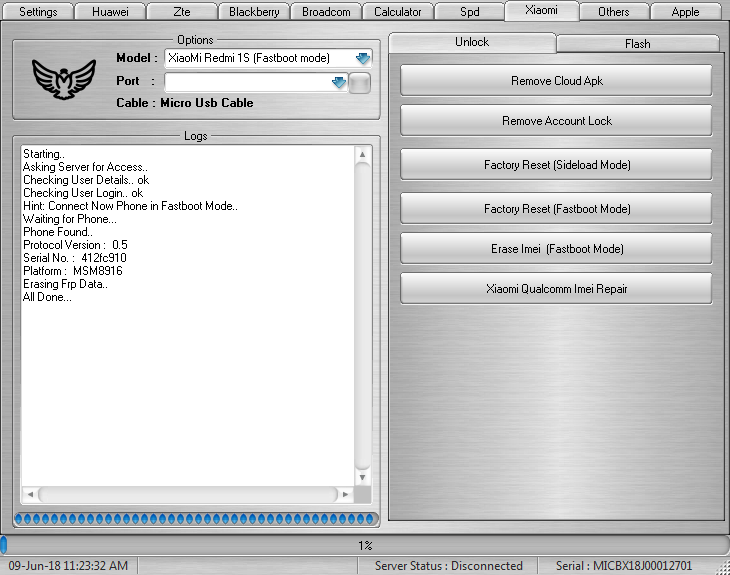Click the logs scroll left arrow

click(30, 494)
